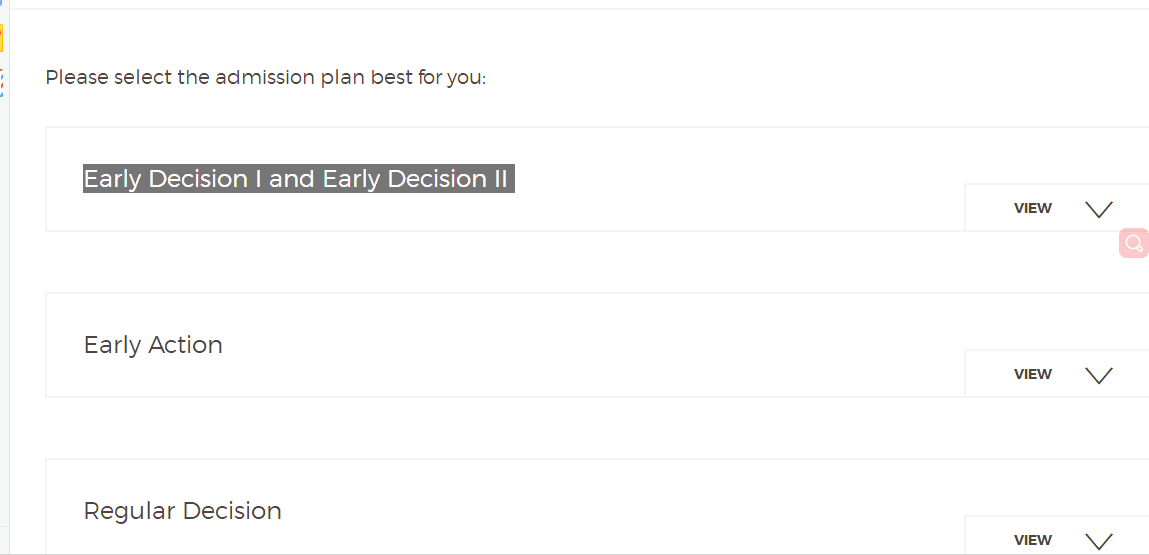
Task: Click the 'Please select the admission plan' text
Action: click(265, 77)
